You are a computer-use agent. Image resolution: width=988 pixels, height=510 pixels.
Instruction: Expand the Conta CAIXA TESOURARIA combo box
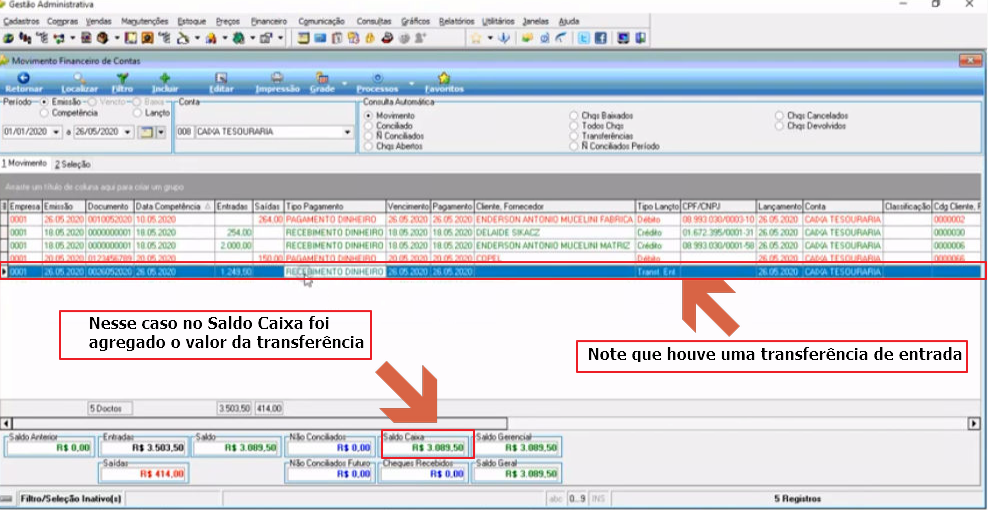(347, 132)
